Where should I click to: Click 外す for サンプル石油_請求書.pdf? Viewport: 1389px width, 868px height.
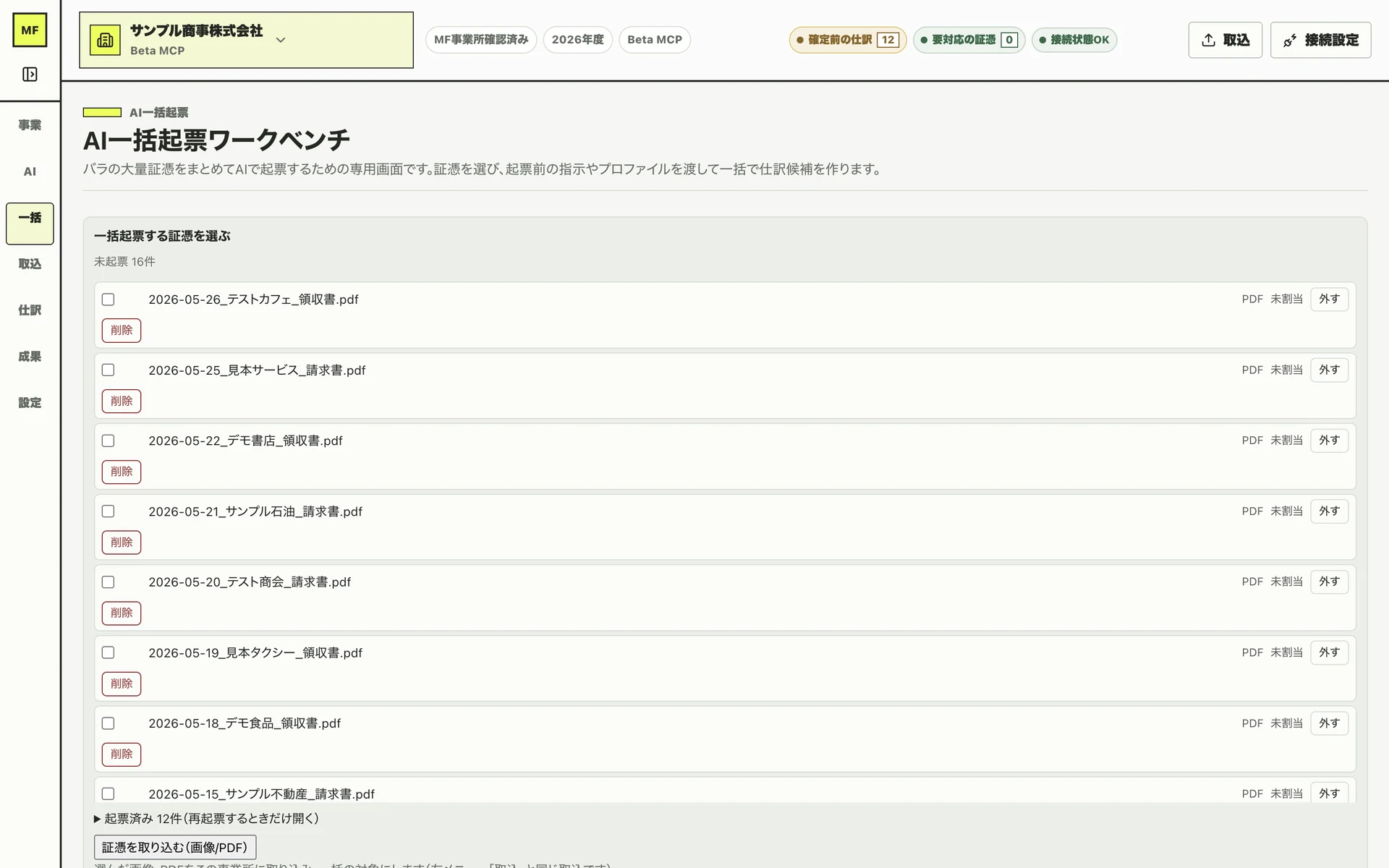[1329, 511]
